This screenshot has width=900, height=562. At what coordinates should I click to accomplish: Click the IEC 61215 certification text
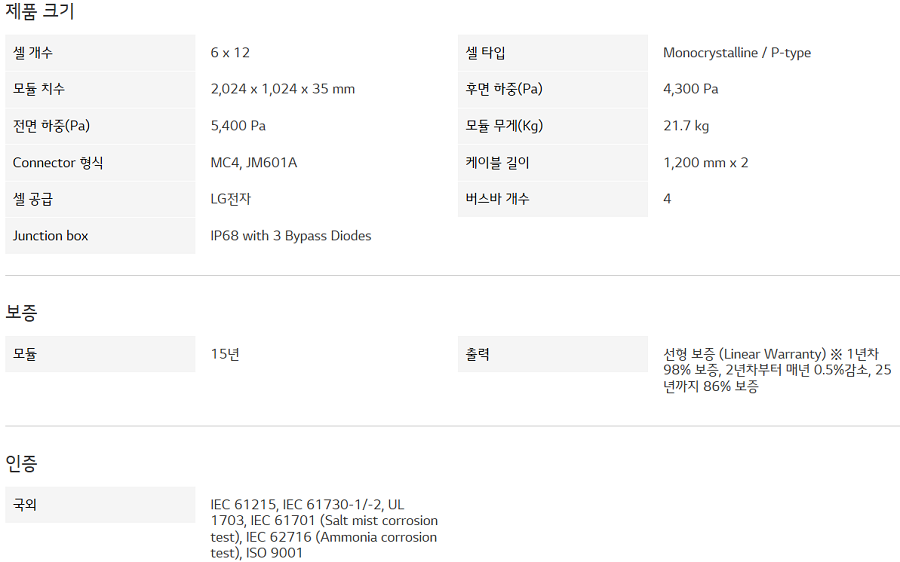[243, 505]
